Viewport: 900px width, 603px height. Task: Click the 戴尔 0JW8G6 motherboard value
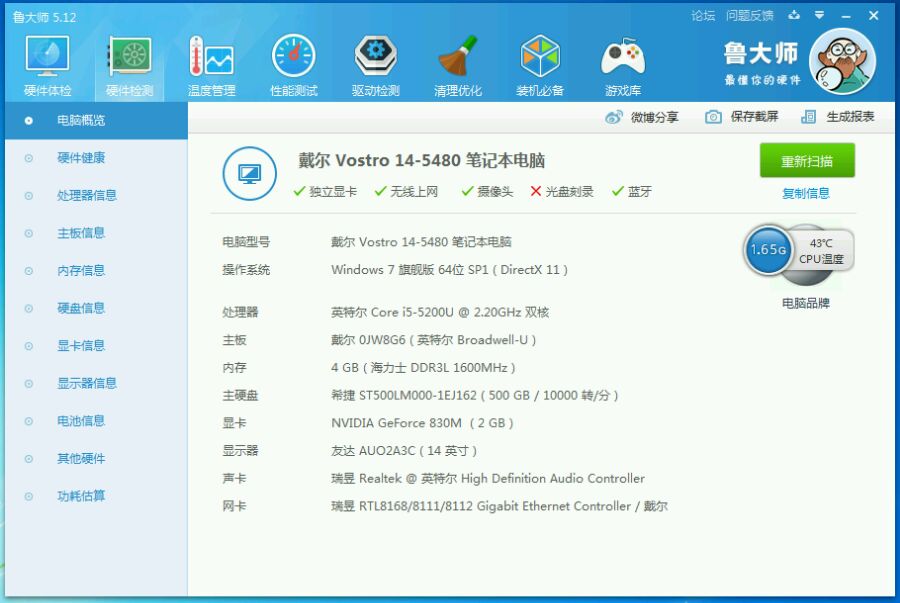433,340
